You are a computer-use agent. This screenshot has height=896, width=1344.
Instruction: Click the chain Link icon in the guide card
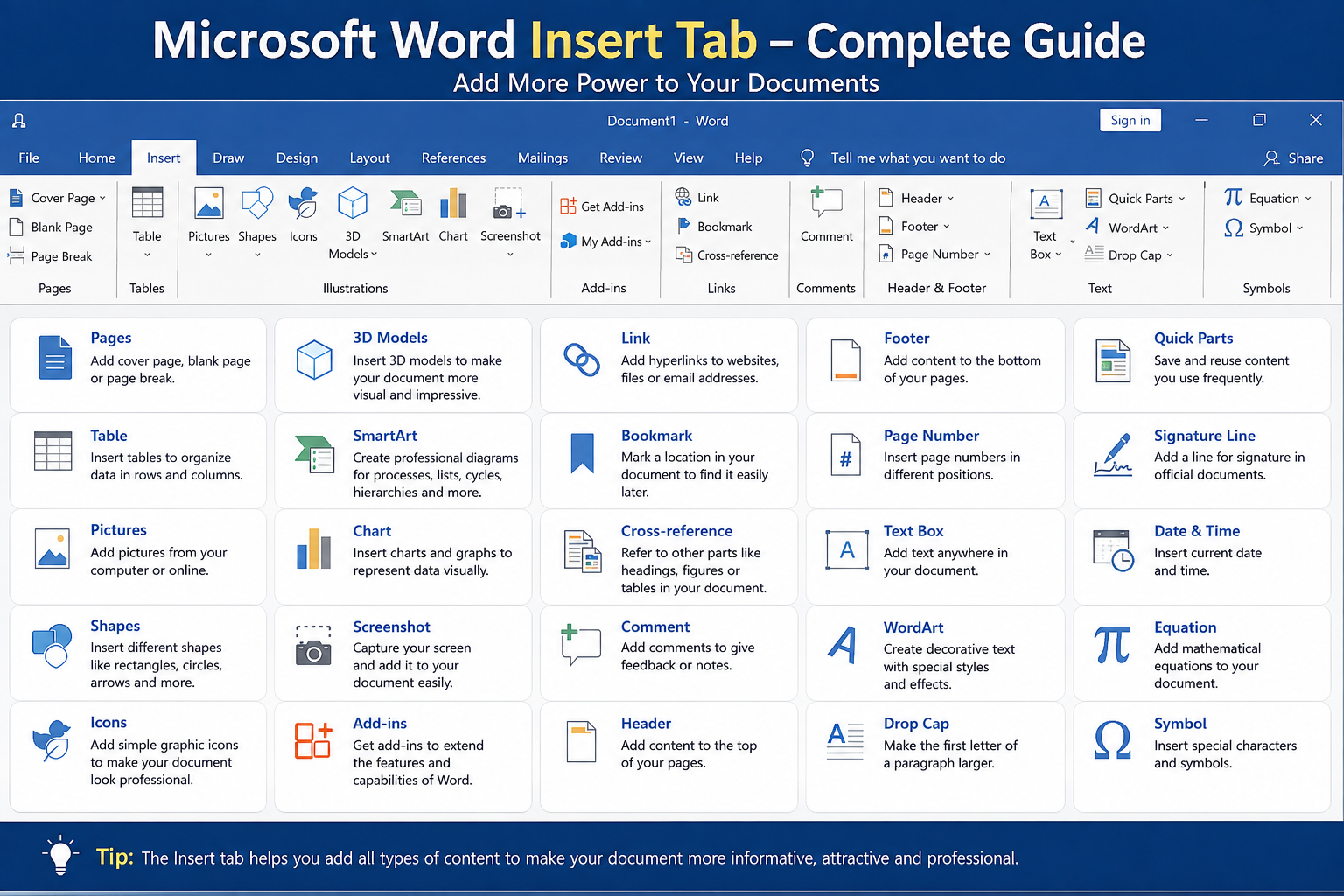(582, 359)
